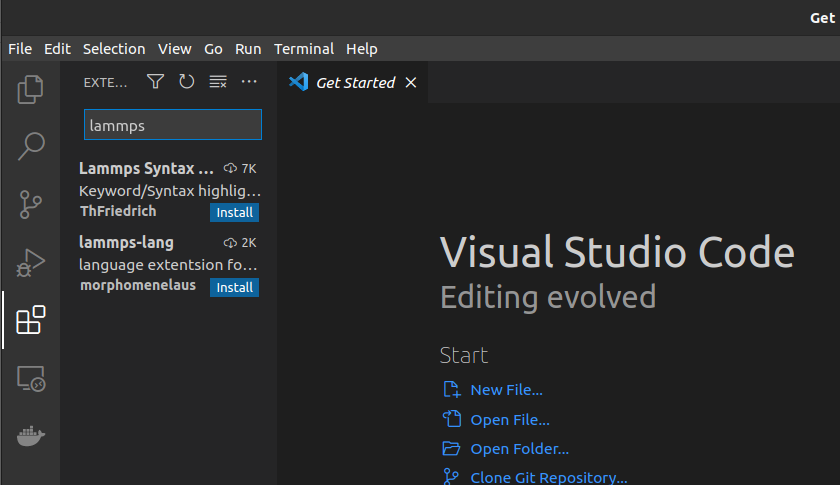The image size is (840, 485).
Task: Open the Go menu
Action: (x=213, y=49)
